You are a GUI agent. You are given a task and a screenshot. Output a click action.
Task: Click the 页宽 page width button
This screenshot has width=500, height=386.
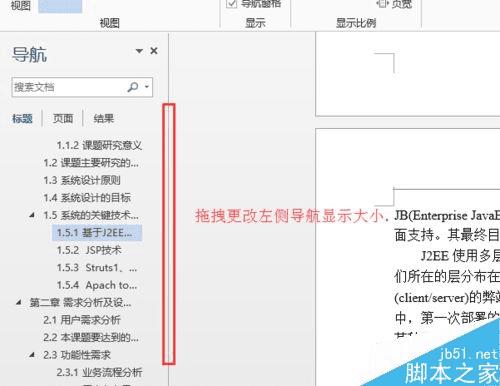[394, 4]
